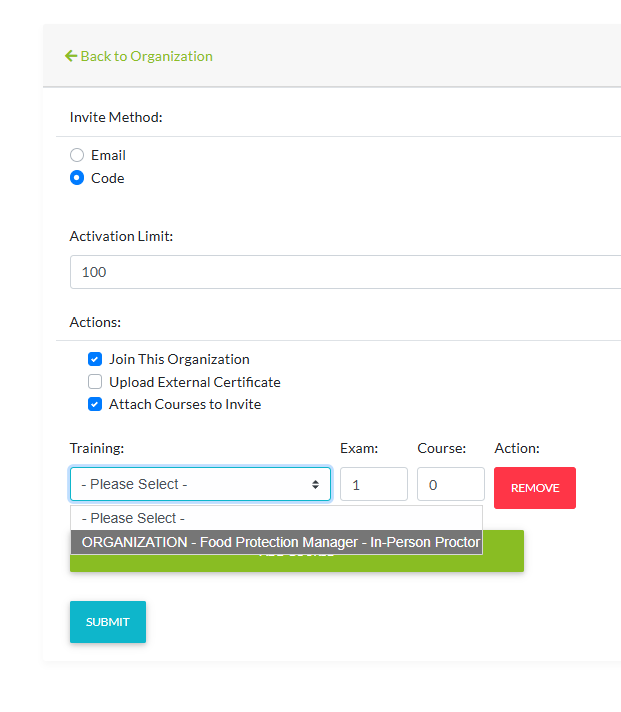Image resolution: width=621 pixels, height=712 pixels.
Task: Click the 'Upload External Certificate' label text
Action: point(194,382)
